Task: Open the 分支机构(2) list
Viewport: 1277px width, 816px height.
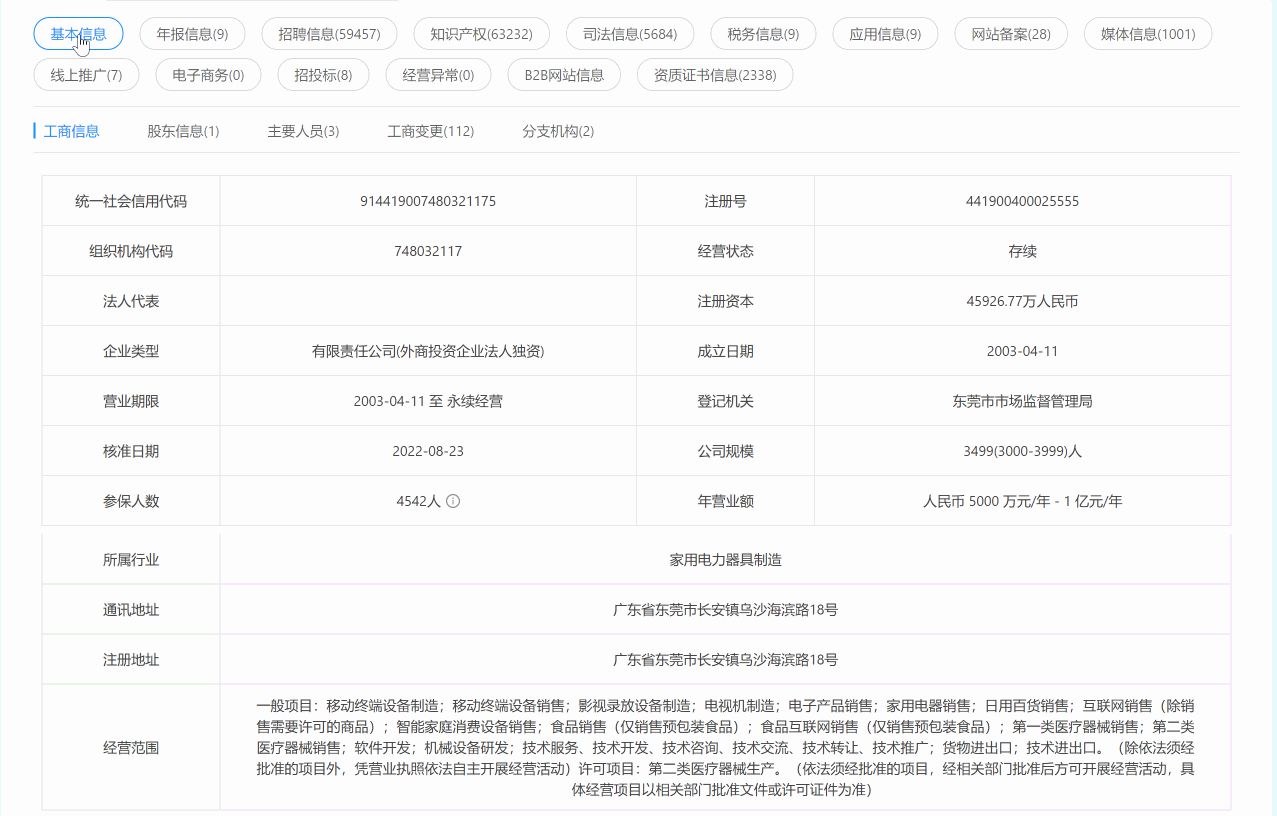Action: pyautogui.click(x=557, y=130)
